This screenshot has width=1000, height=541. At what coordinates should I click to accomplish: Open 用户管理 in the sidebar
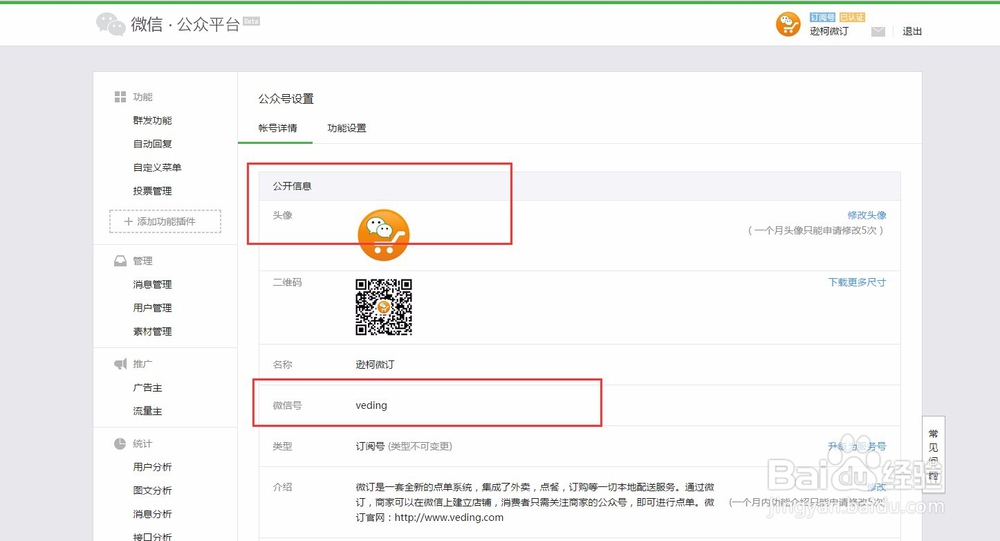[152, 308]
